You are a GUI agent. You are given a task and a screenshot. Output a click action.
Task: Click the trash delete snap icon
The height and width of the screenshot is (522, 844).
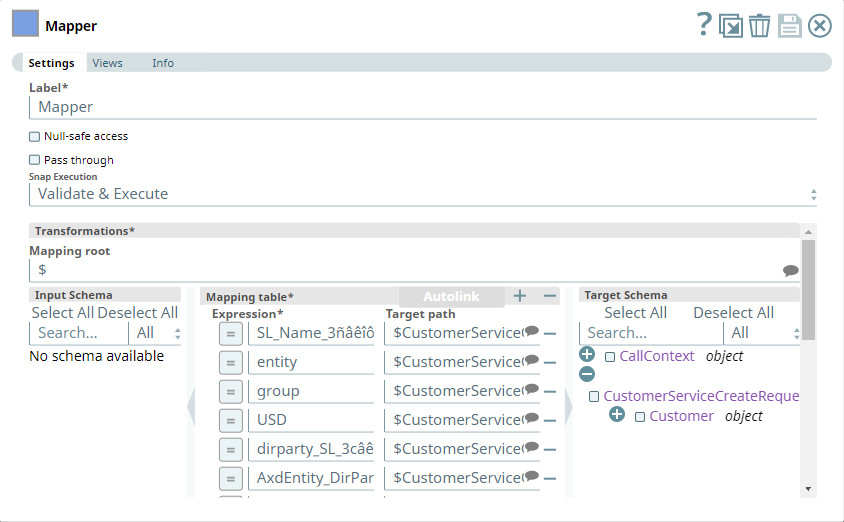(x=760, y=25)
